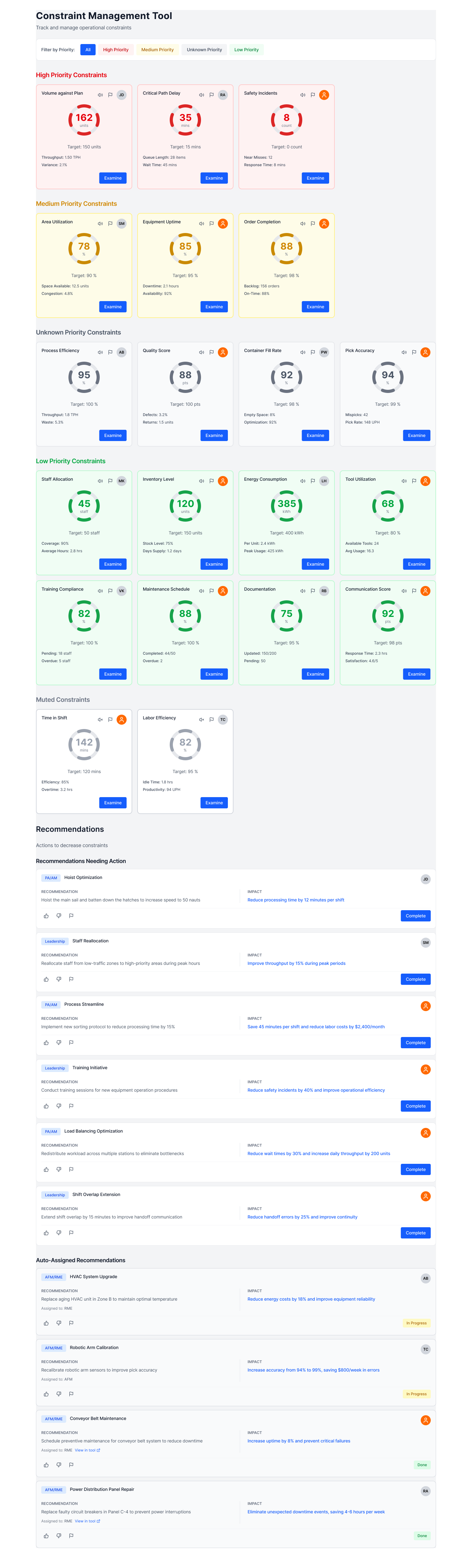This screenshot has width=472, height=1568.
Task: Examine the Volume against Plan constraint
Action: coord(113,178)
